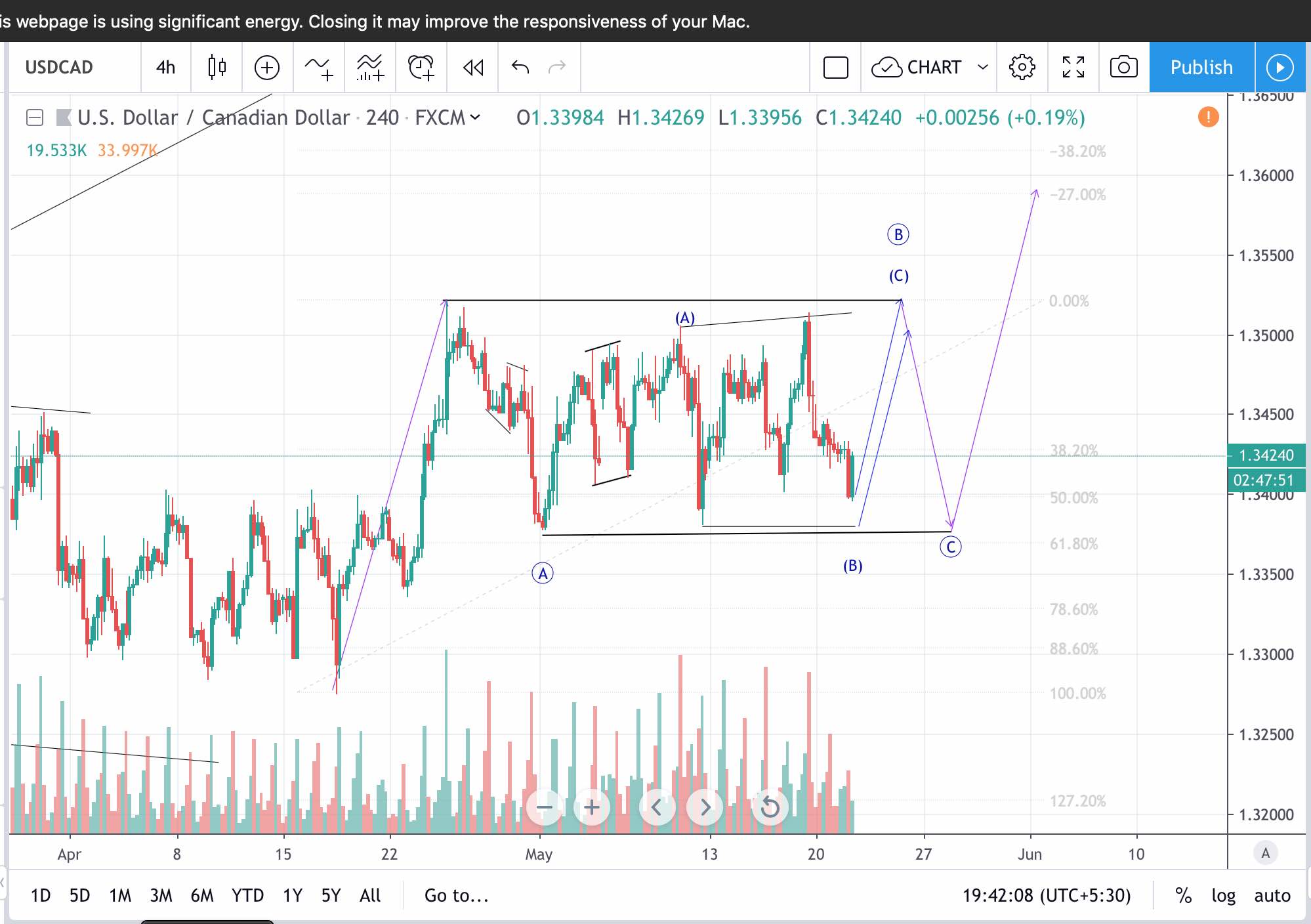This screenshot has width=1311, height=924.
Task: Select the YTD time range
Action: pyautogui.click(x=247, y=895)
